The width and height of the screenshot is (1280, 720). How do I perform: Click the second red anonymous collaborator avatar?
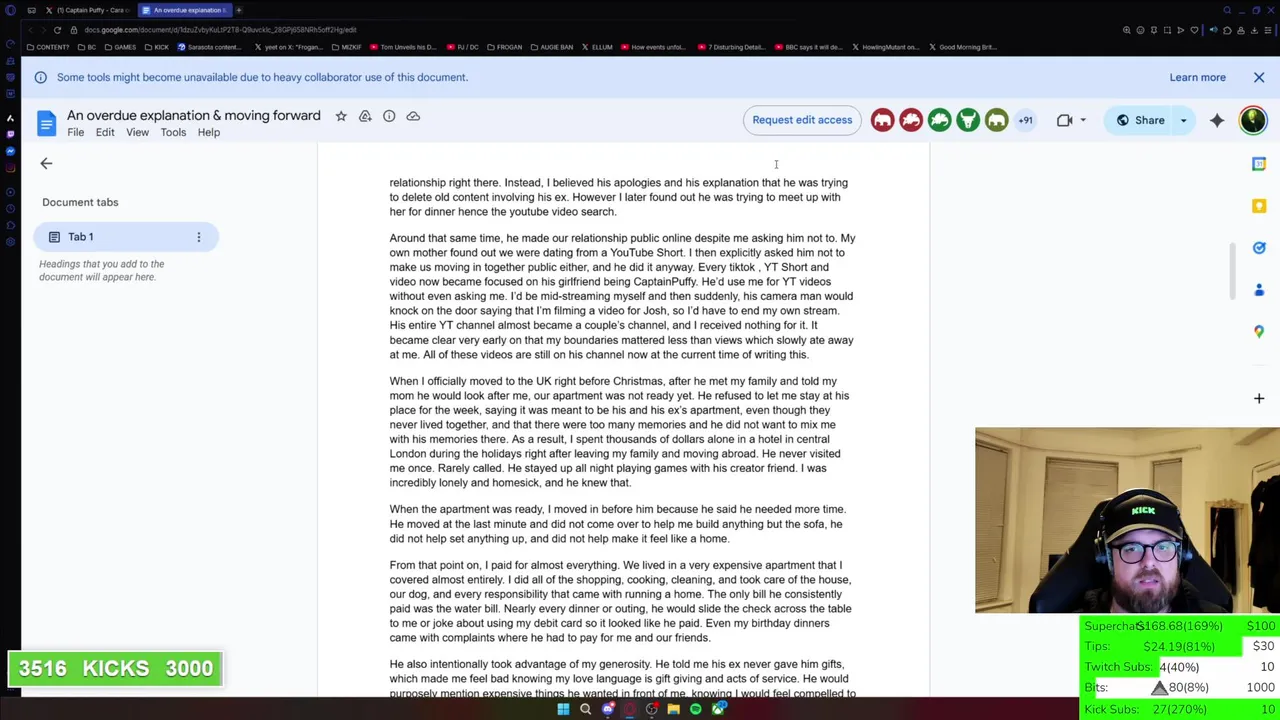pyautogui.click(x=911, y=120)
